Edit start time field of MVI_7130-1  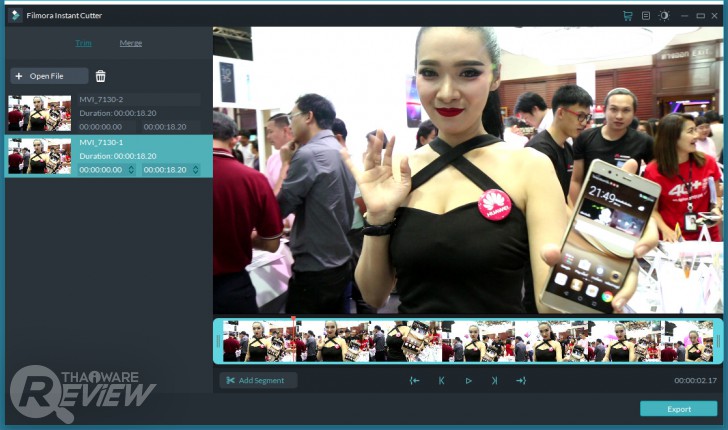coord(101,170)
